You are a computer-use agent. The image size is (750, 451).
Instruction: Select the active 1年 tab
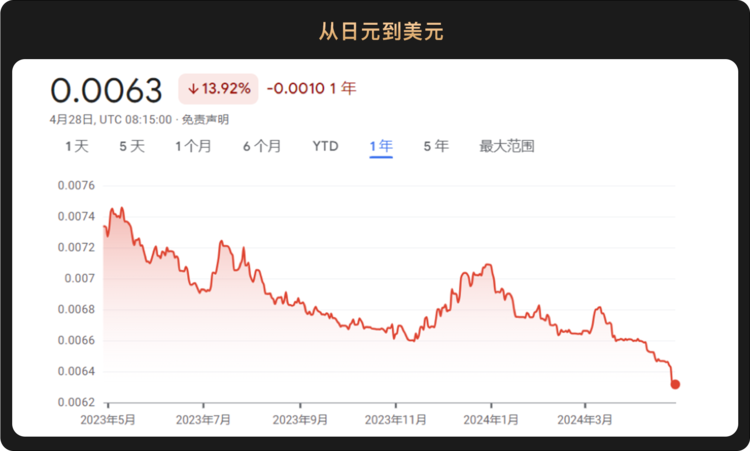(x=381, y=146)
